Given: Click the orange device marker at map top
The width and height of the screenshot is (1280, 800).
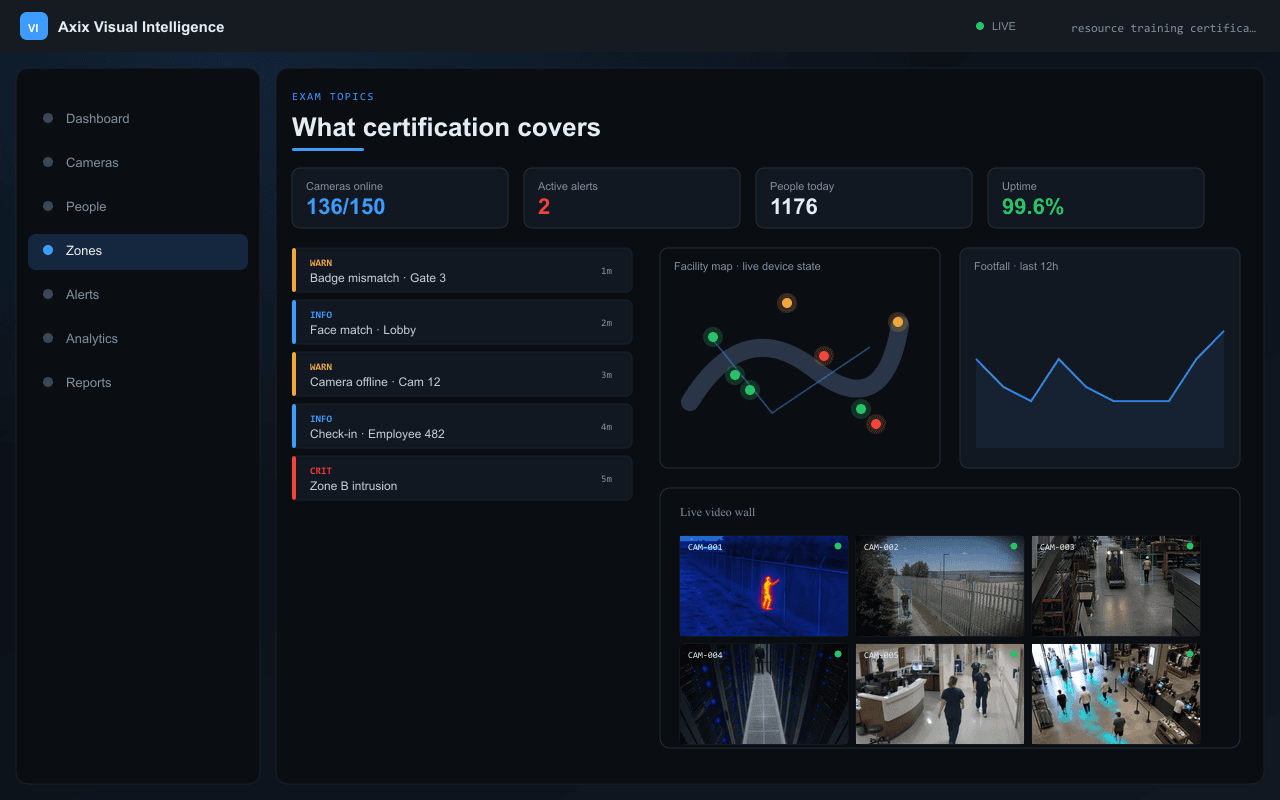Looking at the screenshot, I should tap(787, 303).
